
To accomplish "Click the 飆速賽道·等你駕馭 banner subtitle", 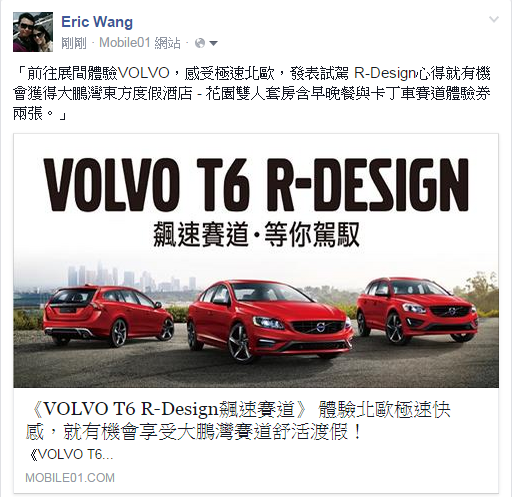I will point(256,234).
